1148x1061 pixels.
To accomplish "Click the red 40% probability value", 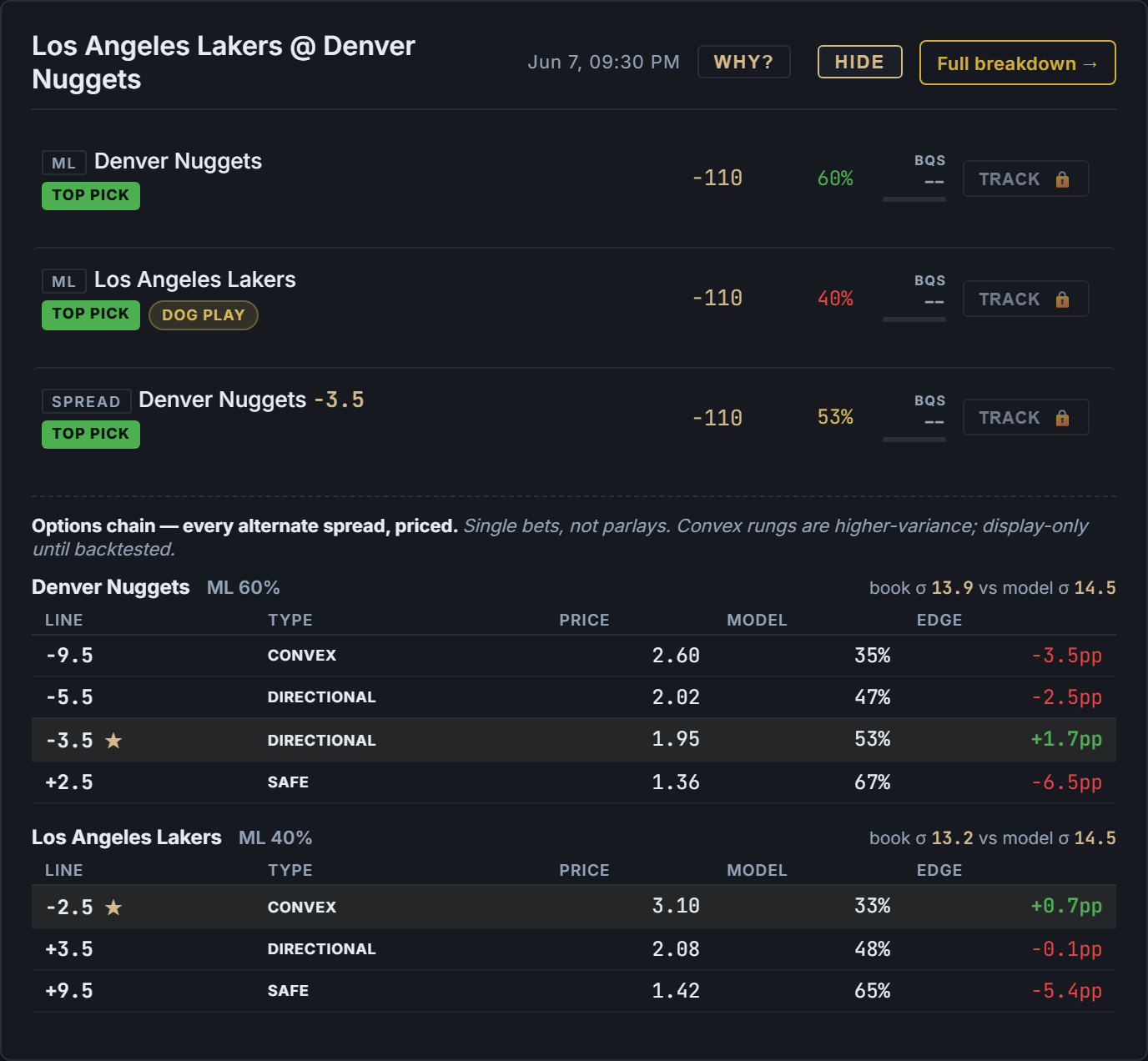I will click(835, 299).
